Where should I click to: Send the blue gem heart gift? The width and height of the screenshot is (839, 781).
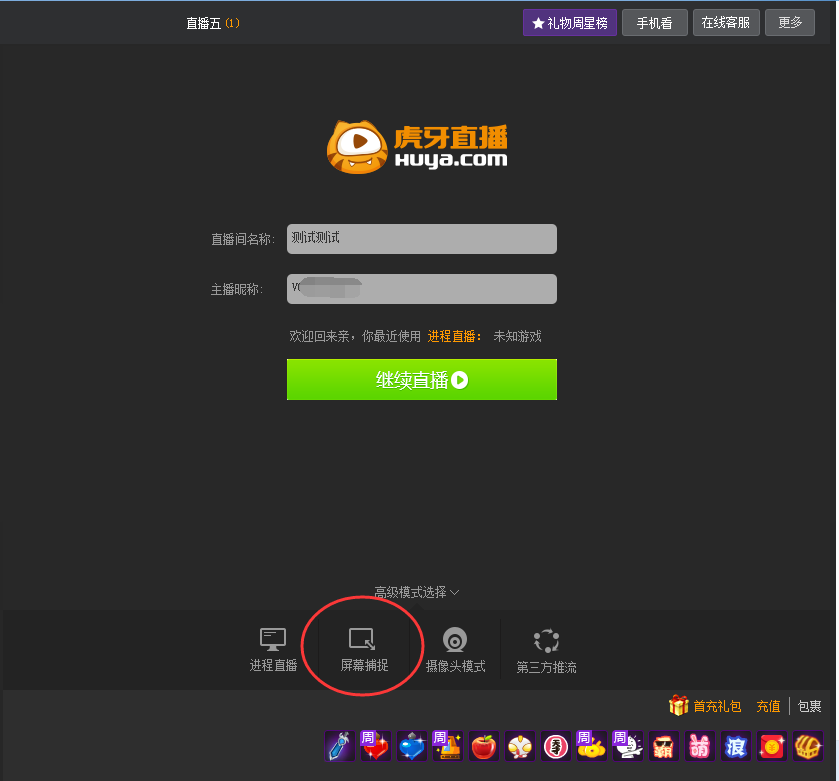(x=411, y=746)
